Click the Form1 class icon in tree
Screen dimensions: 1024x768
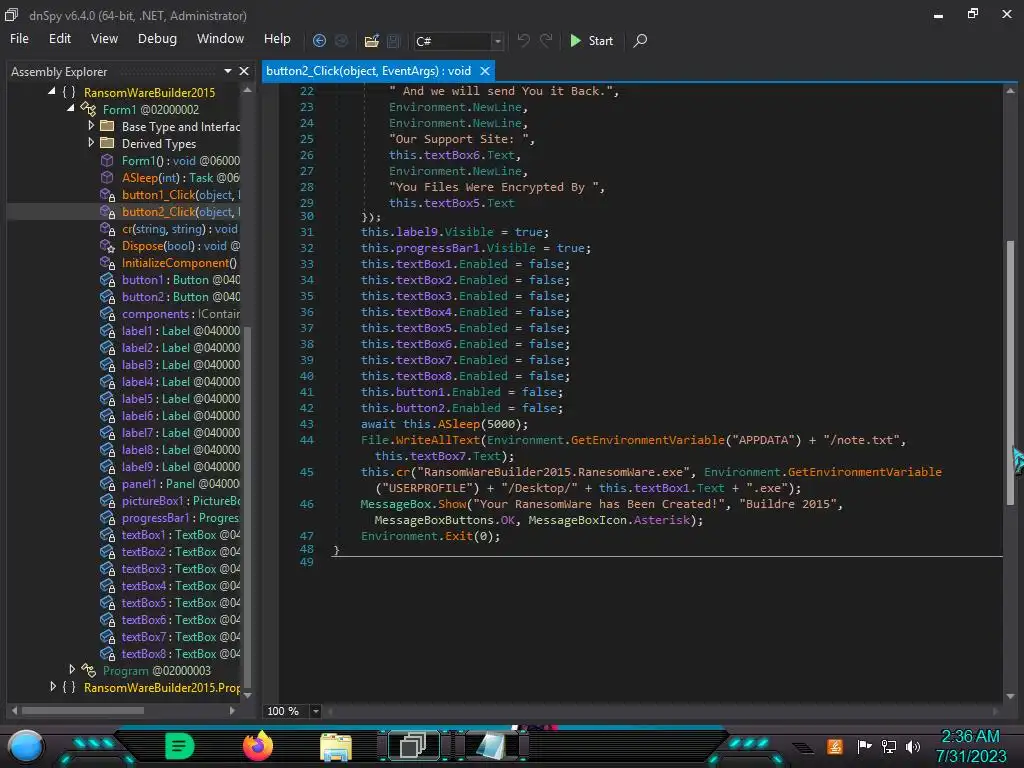[88, 108]
